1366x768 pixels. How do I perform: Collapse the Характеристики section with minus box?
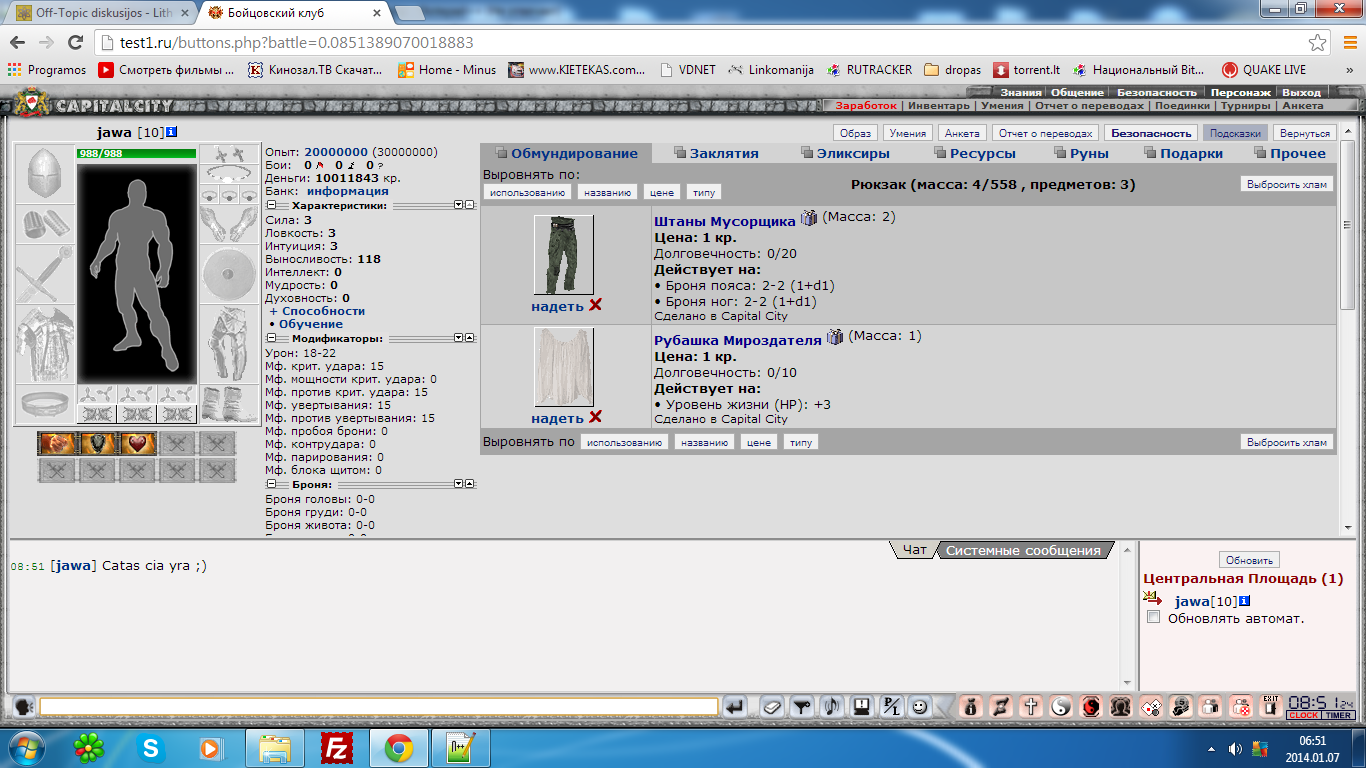[271, 205]
